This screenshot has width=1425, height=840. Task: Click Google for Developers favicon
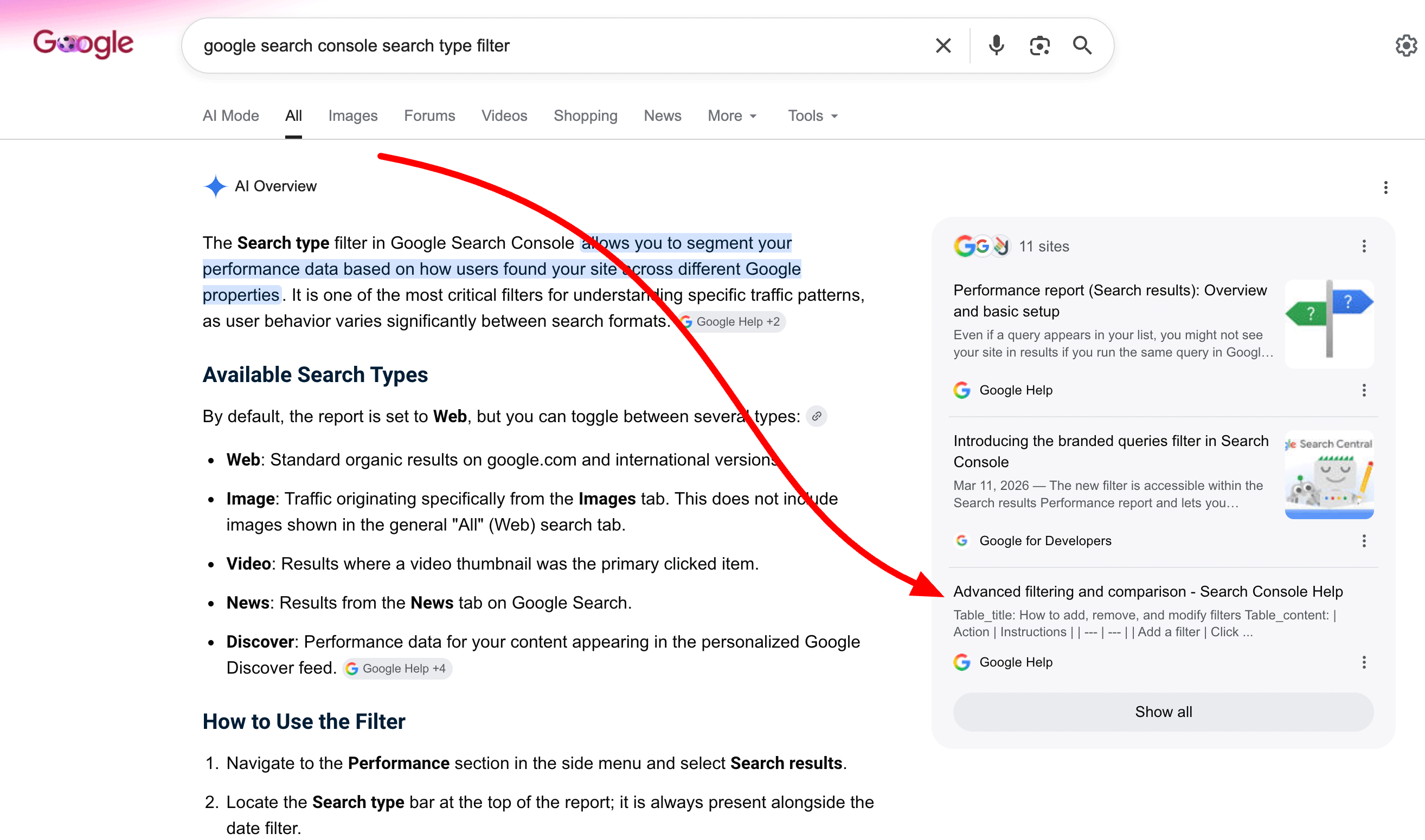pyautogui.click(x=962, y=541)
